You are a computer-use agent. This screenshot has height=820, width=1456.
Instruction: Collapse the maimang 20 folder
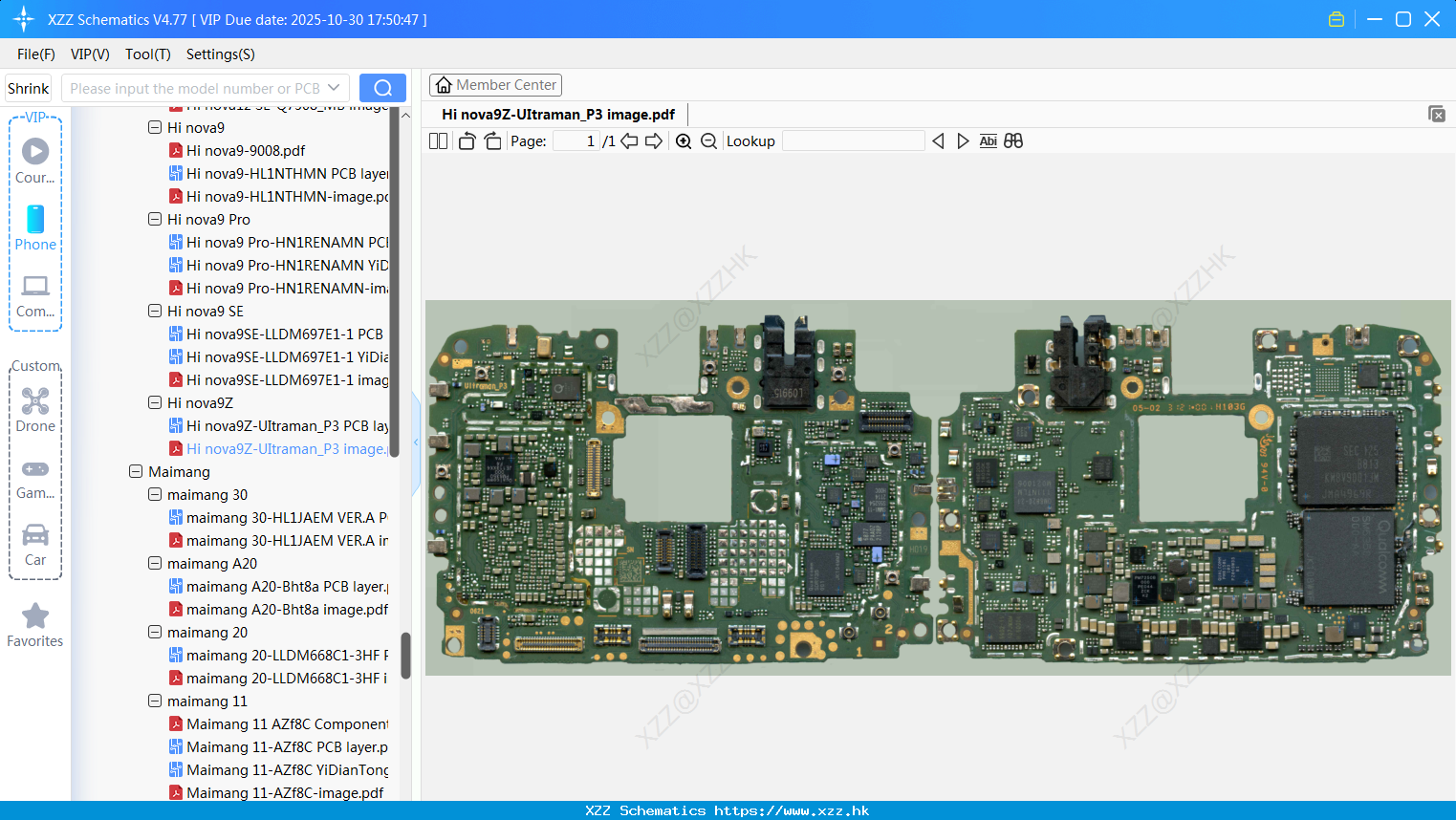[155, 632]
